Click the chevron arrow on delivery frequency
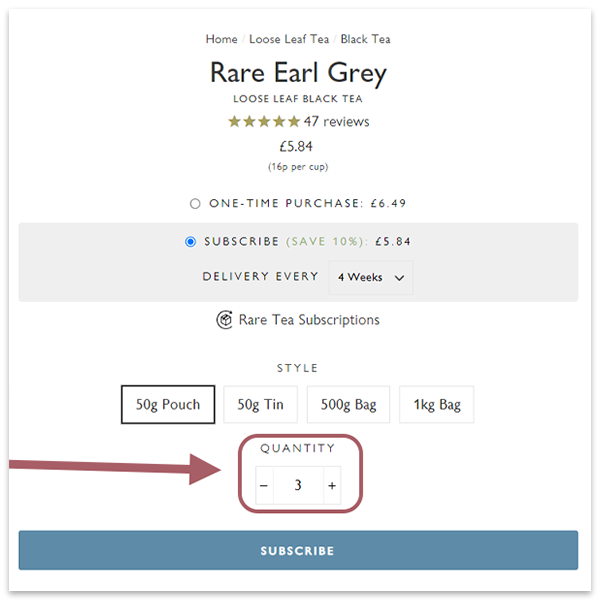The height and width of the screenshot is (600, 600). 399,278
